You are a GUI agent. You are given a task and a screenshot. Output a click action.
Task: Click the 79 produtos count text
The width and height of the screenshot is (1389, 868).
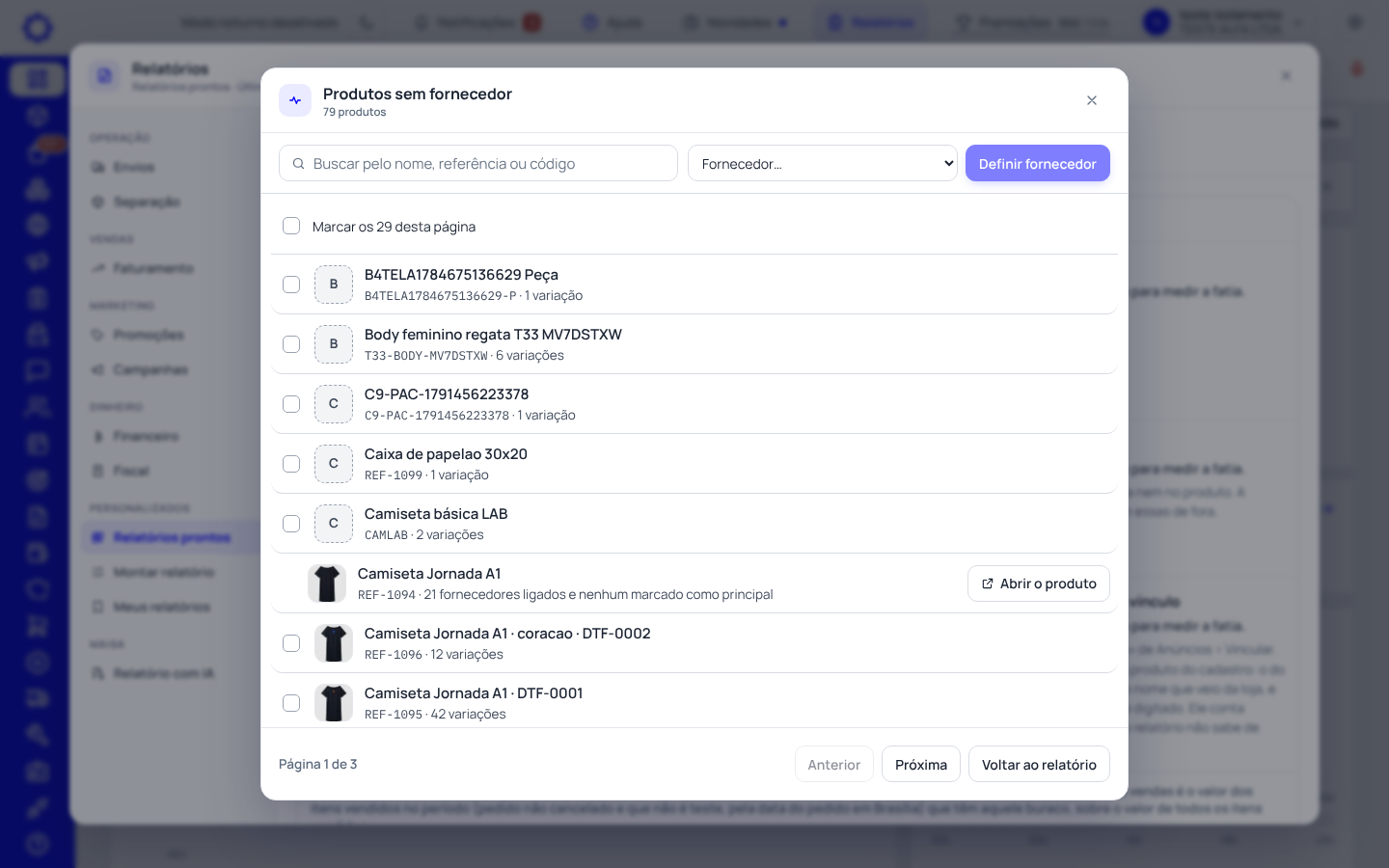(x=355, y=112)
